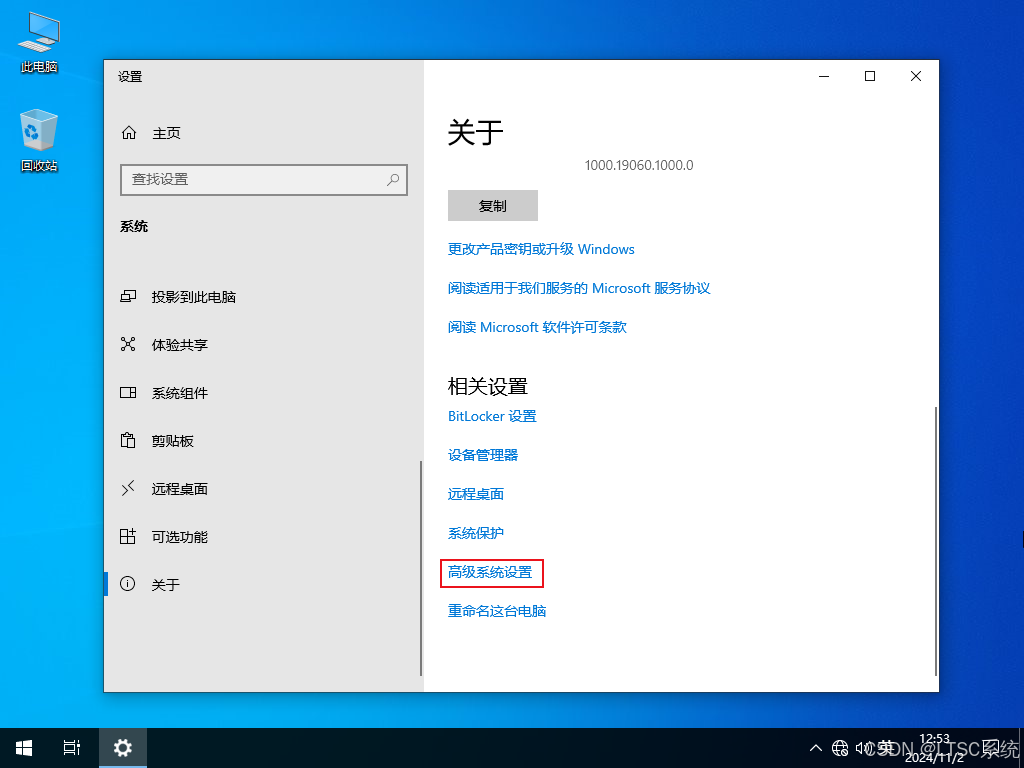
Task: Click the 系统组件 icon in sidebar
Action: (128, 392)
